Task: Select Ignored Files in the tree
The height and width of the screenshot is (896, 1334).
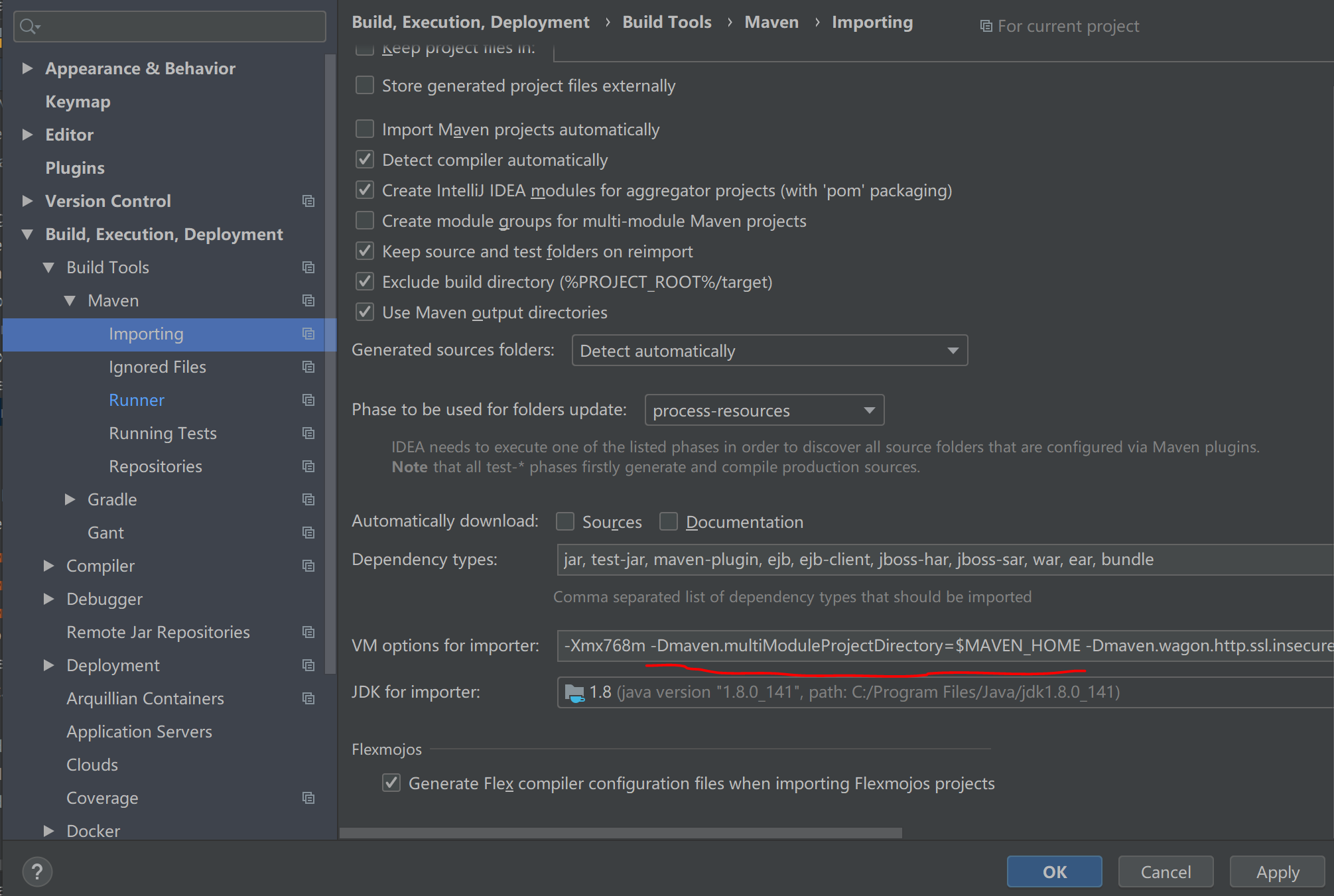Action: pyautogui.click(x=157, y=367)
